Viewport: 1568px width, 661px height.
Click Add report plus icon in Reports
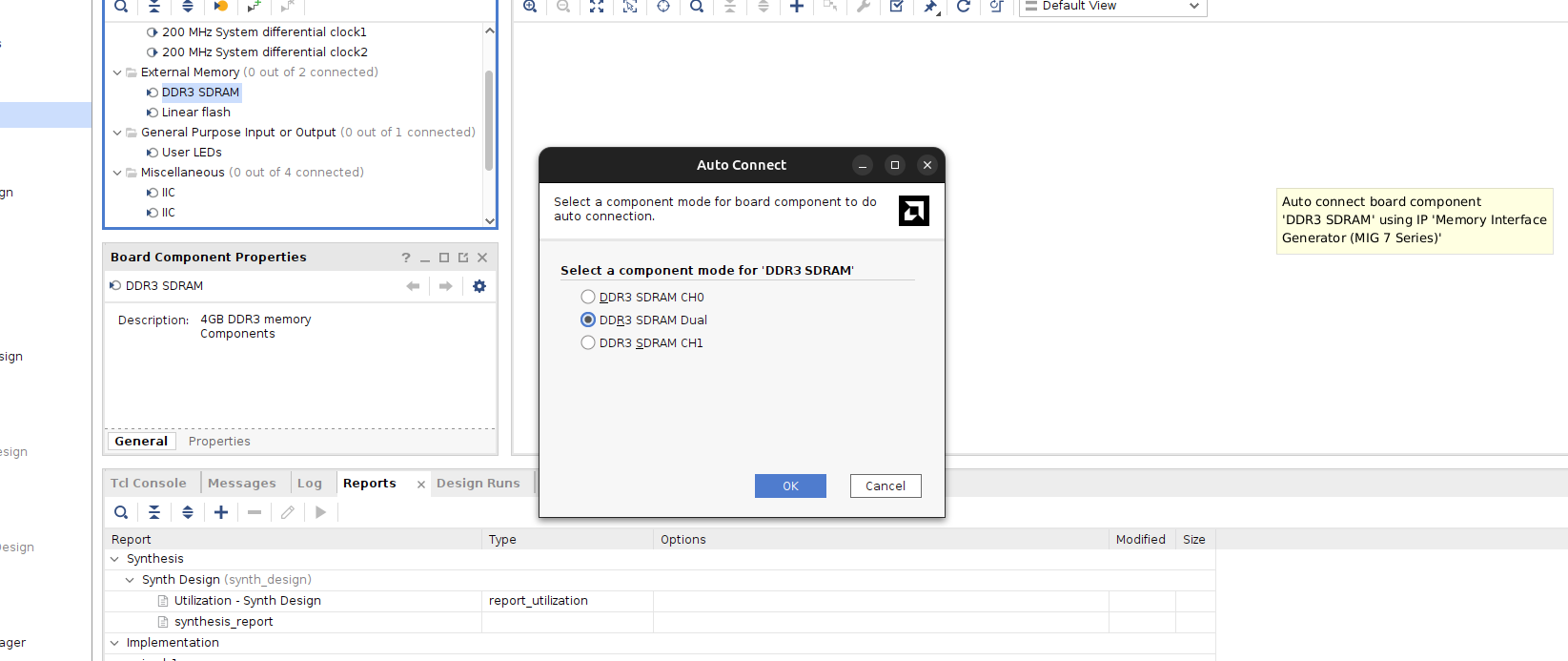pyautogui.click(x=221, y=512)
